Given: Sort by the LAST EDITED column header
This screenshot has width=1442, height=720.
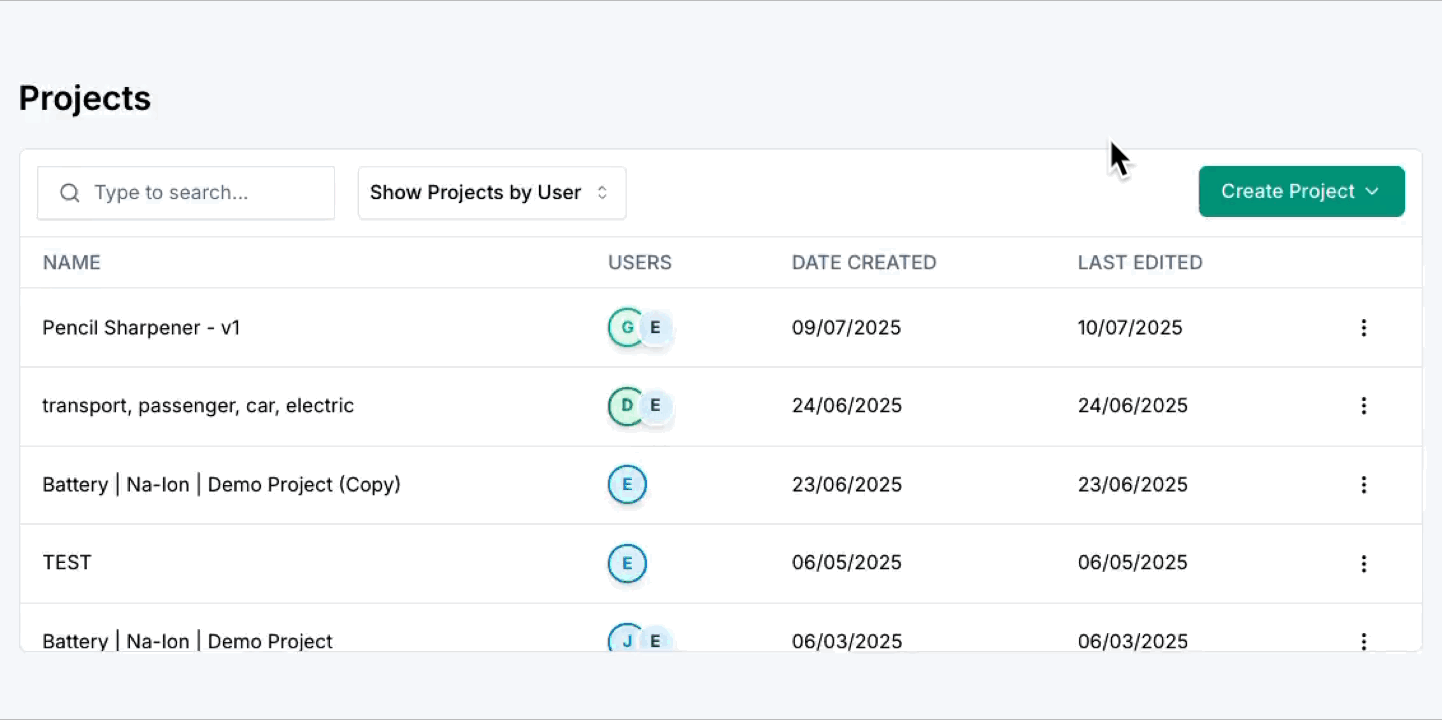Looking at the screenshot, I should point(1139,263).
